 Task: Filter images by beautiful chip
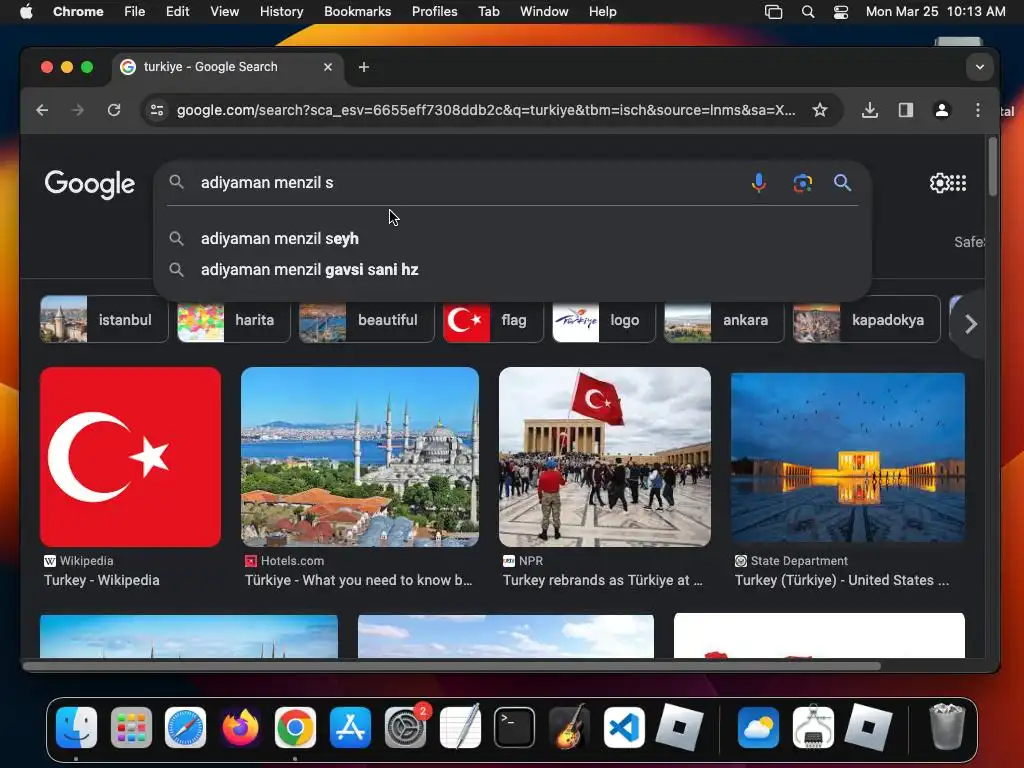coord(366,319)
